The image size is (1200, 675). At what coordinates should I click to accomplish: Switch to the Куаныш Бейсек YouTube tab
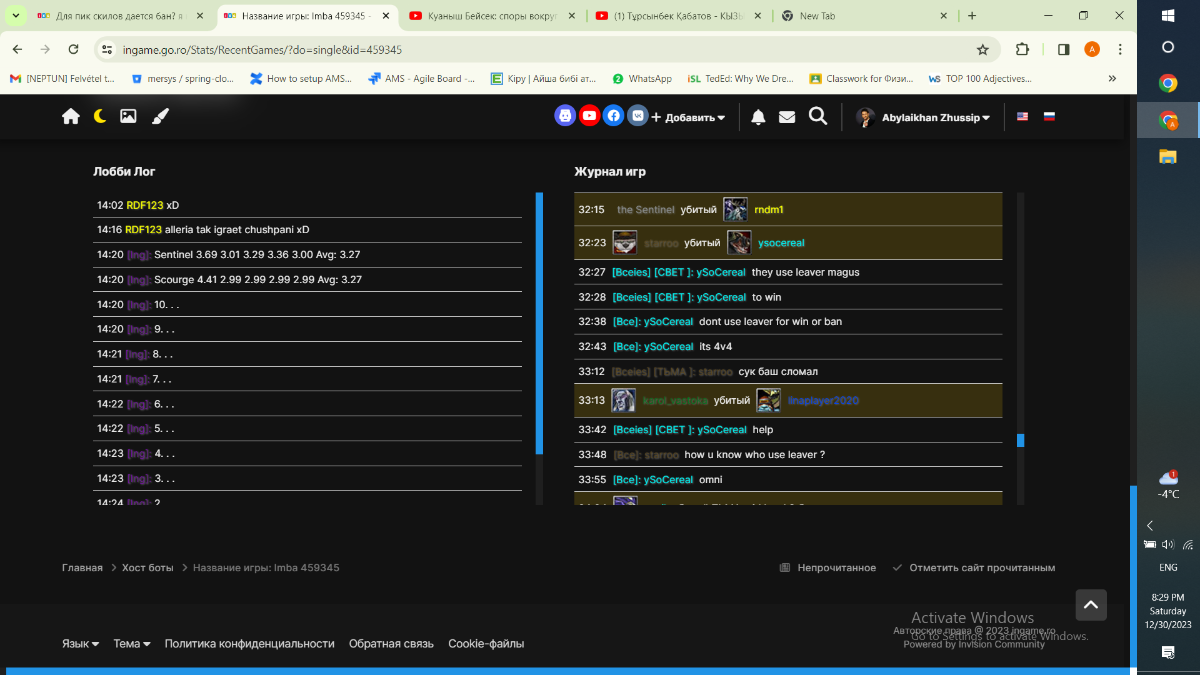pyautogui.click(x=490, y=16)
